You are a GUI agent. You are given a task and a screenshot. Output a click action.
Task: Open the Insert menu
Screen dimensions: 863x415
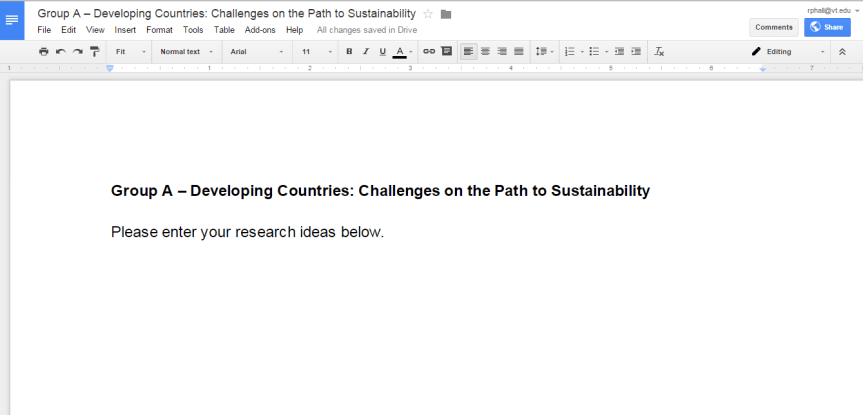point(125,30)
